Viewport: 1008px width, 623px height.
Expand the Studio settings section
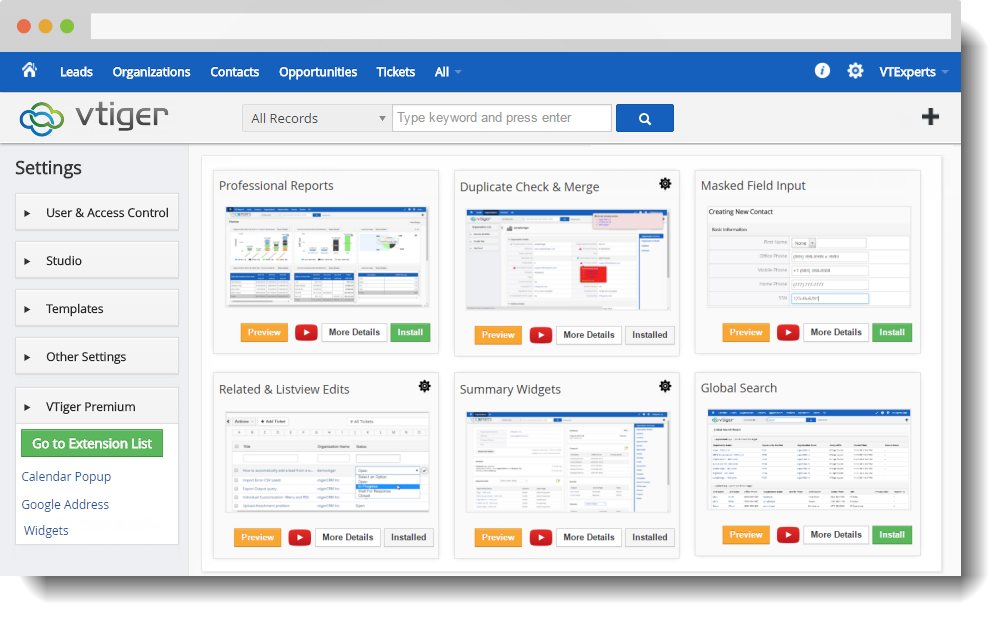click(x=97, y=260)
